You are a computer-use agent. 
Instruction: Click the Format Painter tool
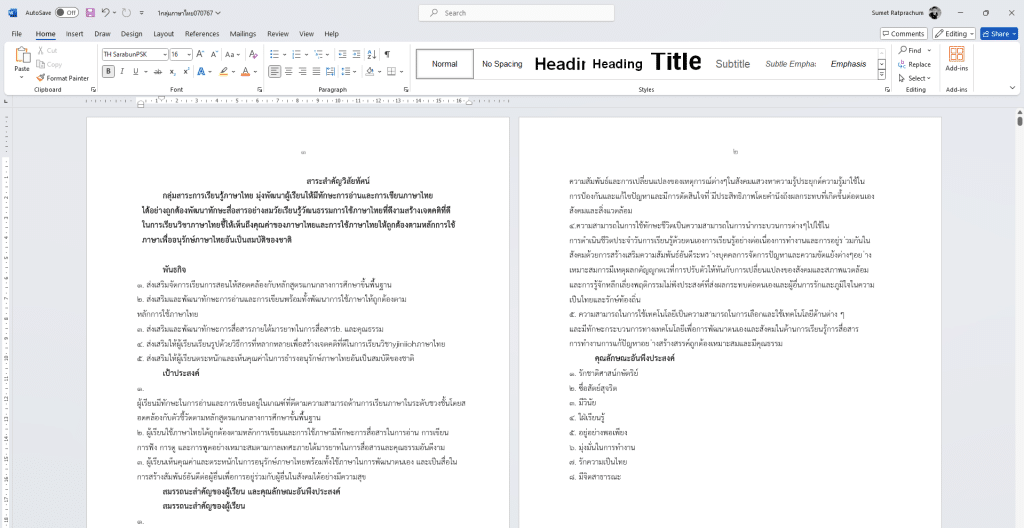tap(63, 77)
